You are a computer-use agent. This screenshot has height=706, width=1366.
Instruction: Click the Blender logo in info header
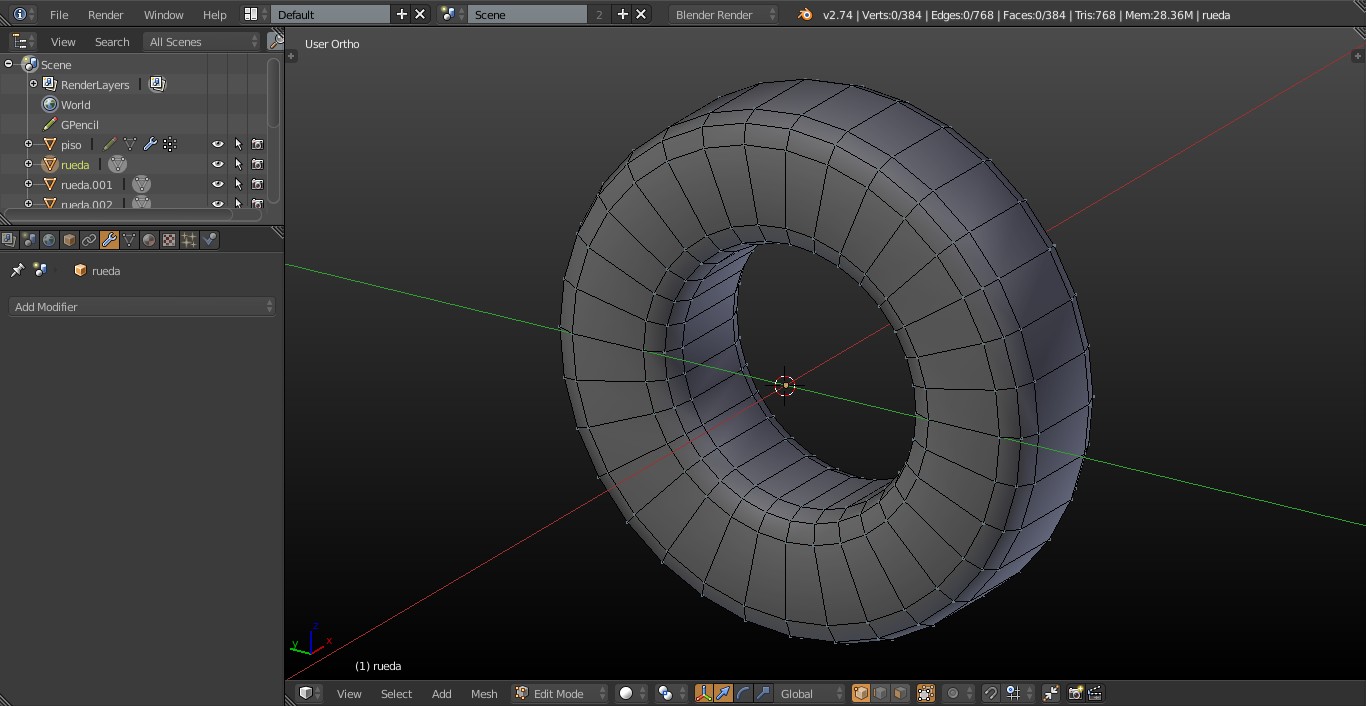(x=805, y=14)
